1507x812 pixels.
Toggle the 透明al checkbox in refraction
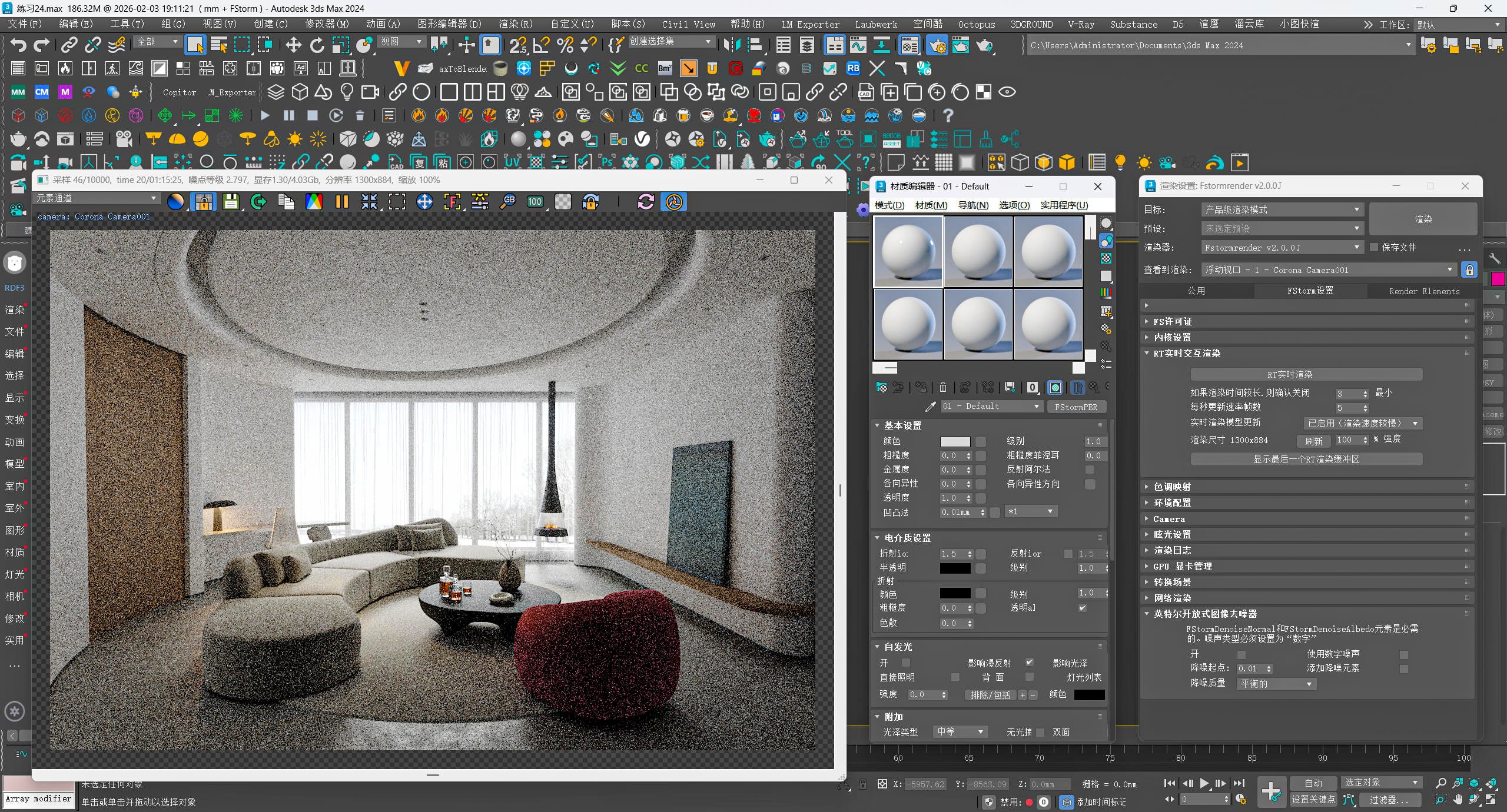pos(1082,608)
